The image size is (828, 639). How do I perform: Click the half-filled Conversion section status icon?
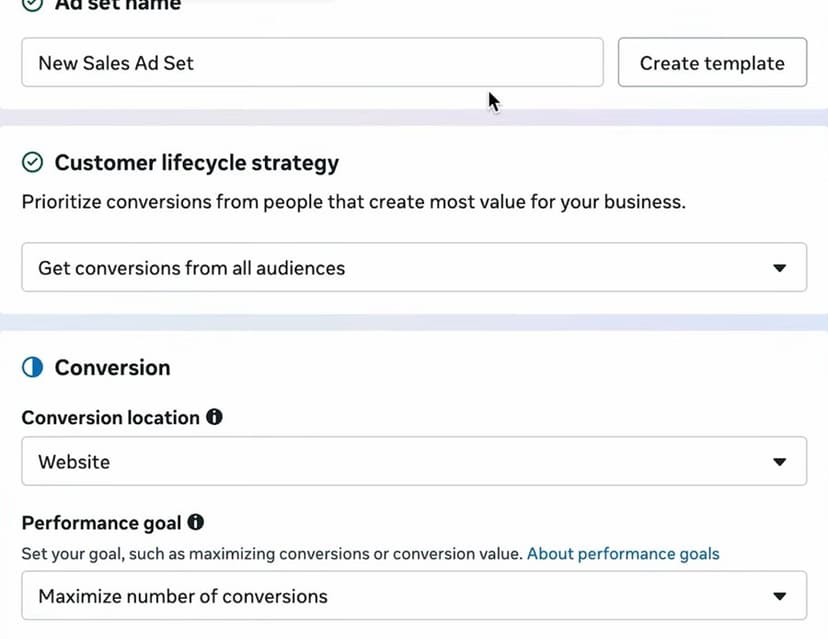[x=32, y=367]
